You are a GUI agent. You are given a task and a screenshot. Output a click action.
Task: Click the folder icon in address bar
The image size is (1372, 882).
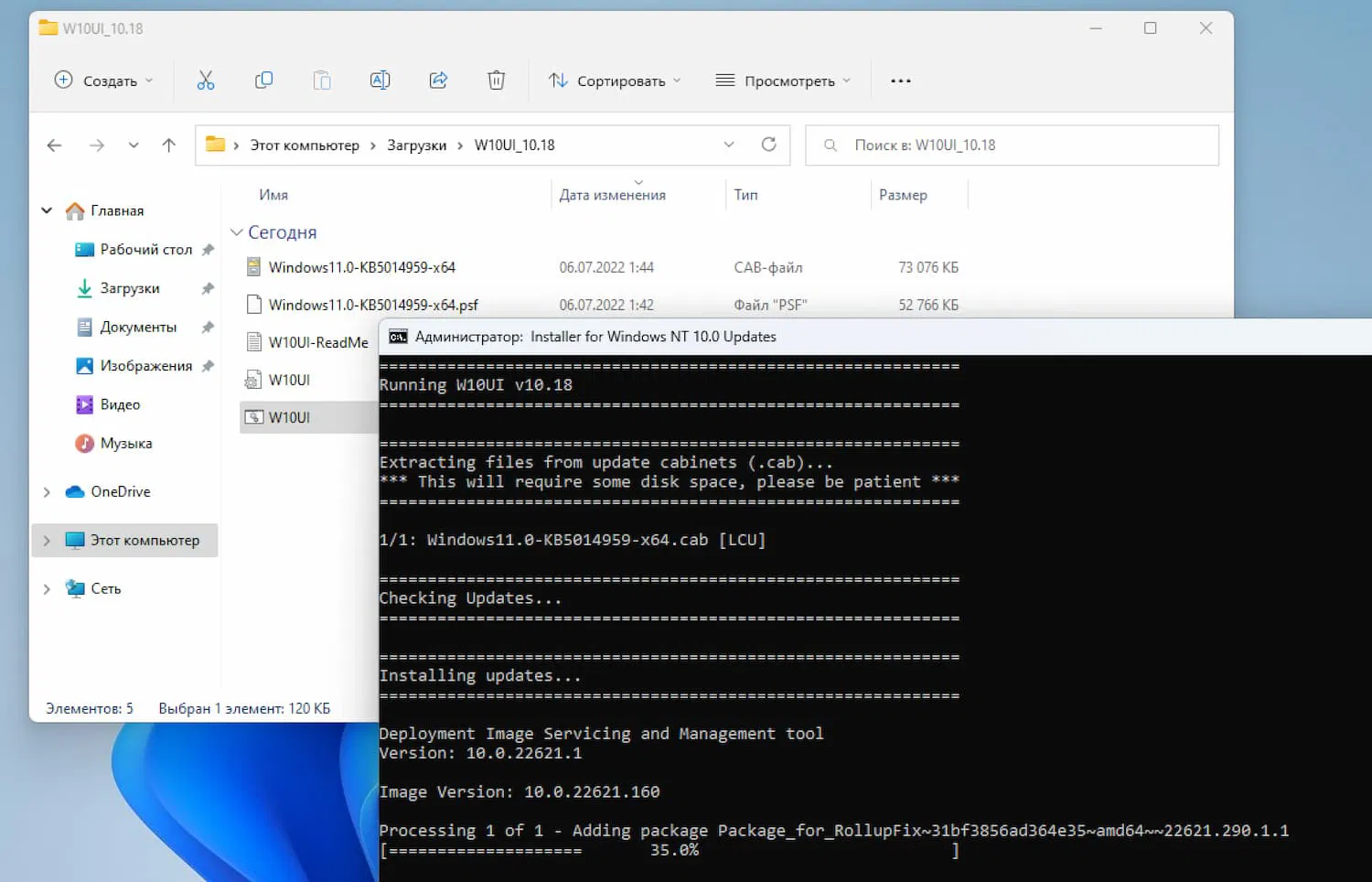pos(215,144)
